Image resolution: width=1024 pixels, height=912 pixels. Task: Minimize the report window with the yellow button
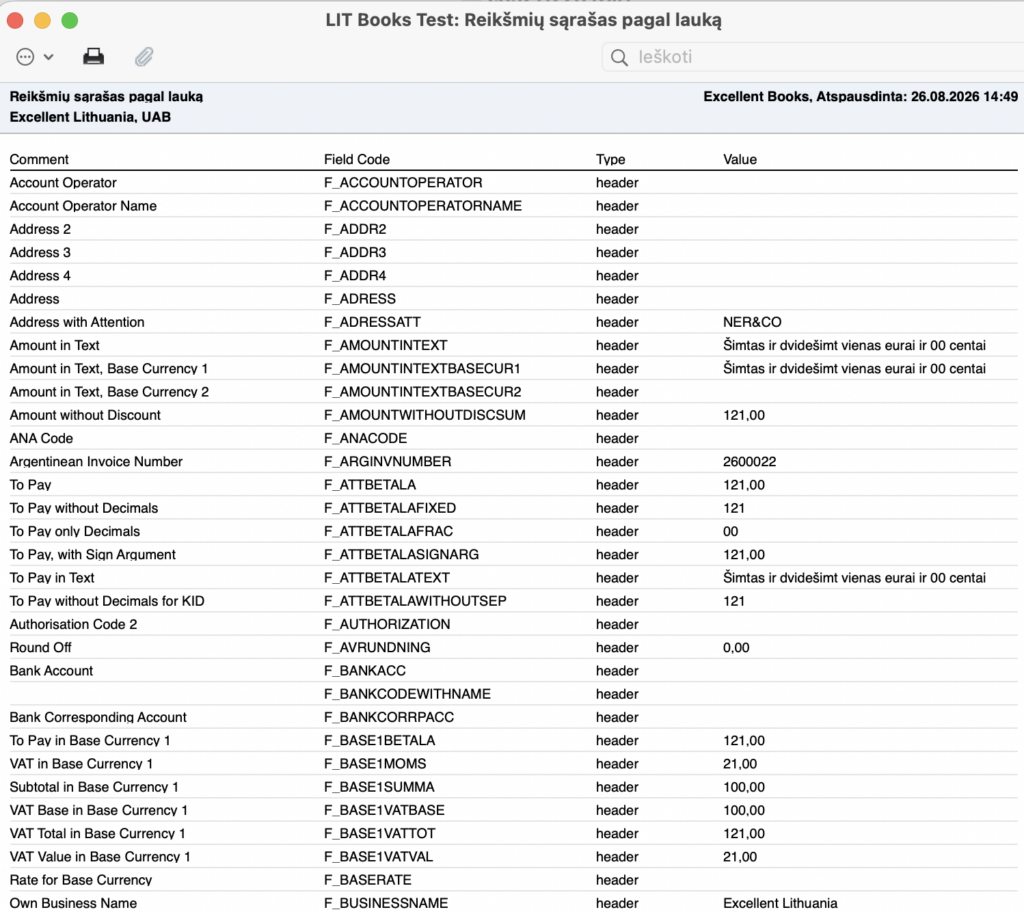42,21
